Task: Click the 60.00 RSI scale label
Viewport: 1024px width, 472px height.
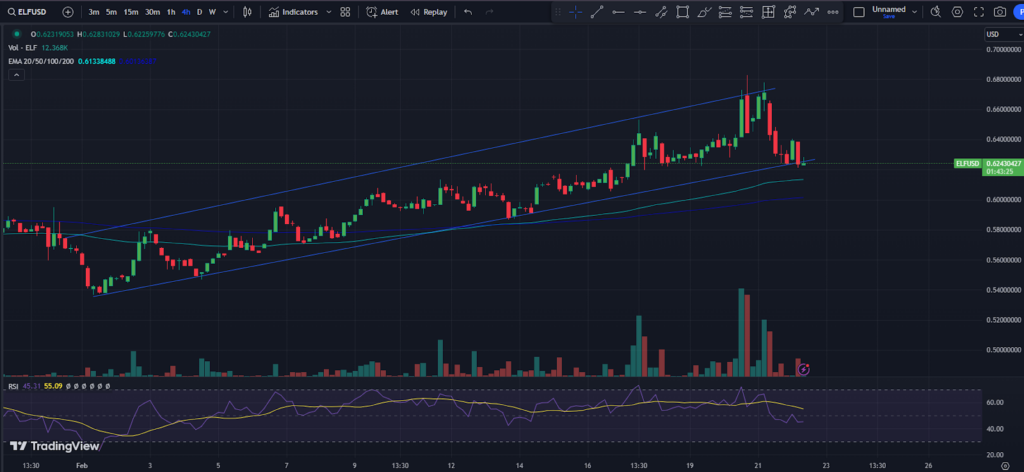Action: (995, 403)
